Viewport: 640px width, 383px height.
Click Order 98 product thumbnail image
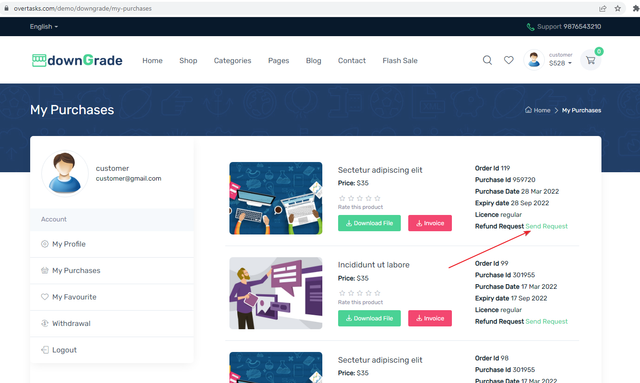276,367
